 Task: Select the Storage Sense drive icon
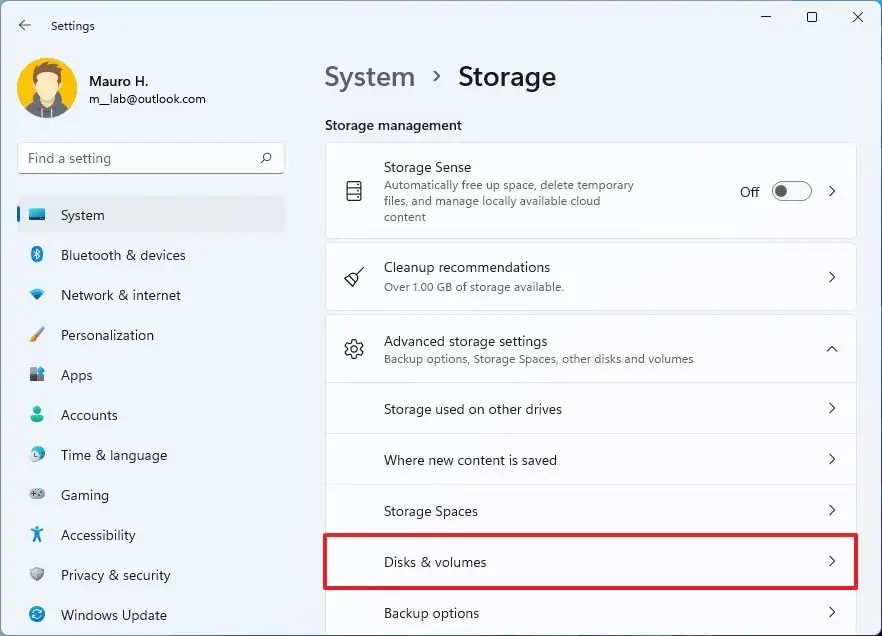(x=353, y=191)
